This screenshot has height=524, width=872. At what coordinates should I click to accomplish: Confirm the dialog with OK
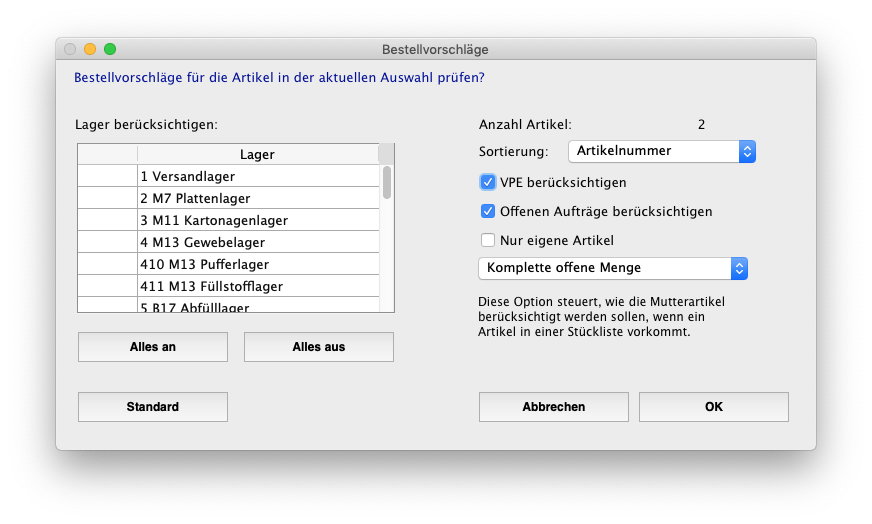(x=713, y=407)
